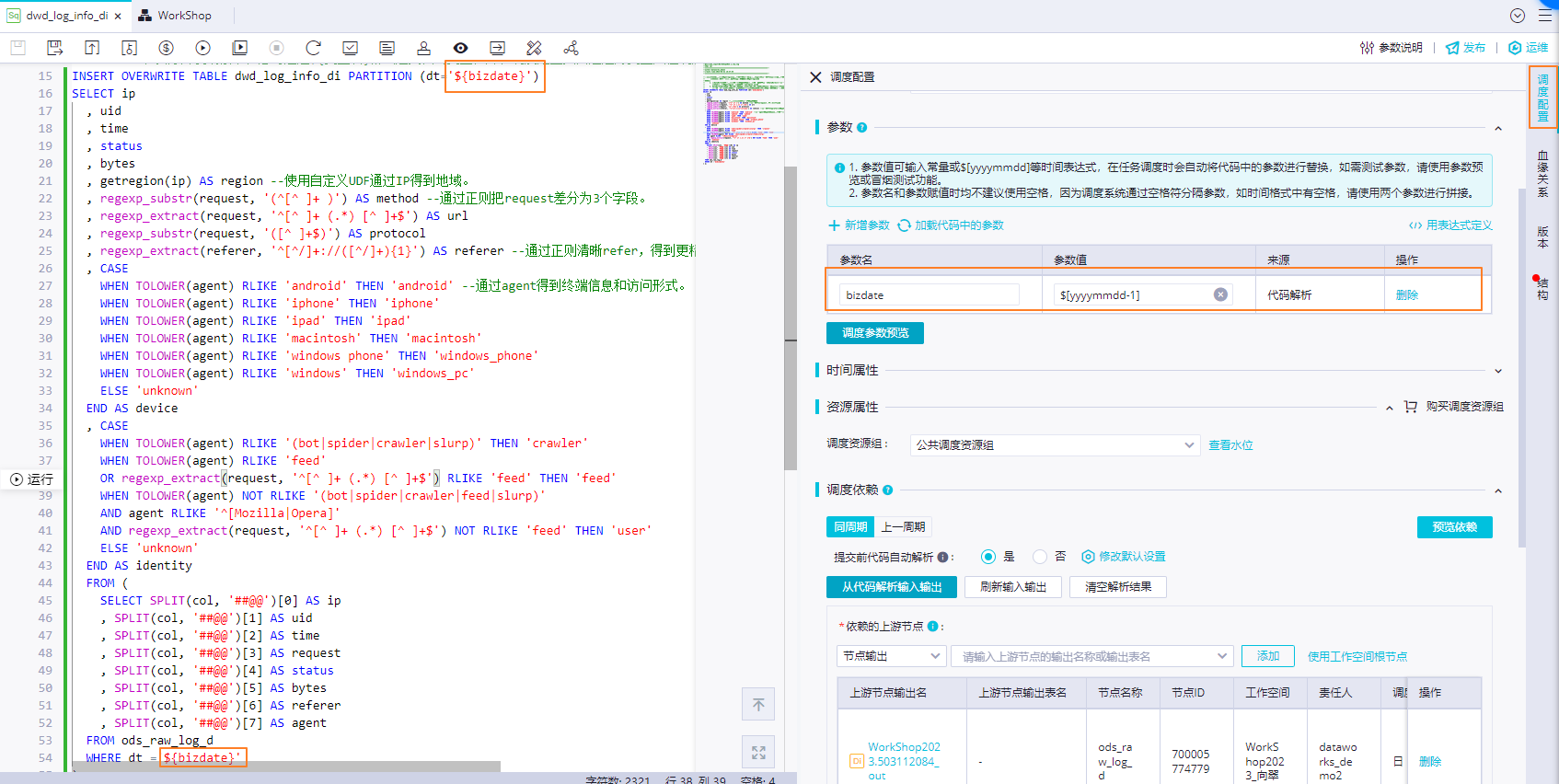
Task: Click the bizdate parameter name field
Action: coord(929,294)
